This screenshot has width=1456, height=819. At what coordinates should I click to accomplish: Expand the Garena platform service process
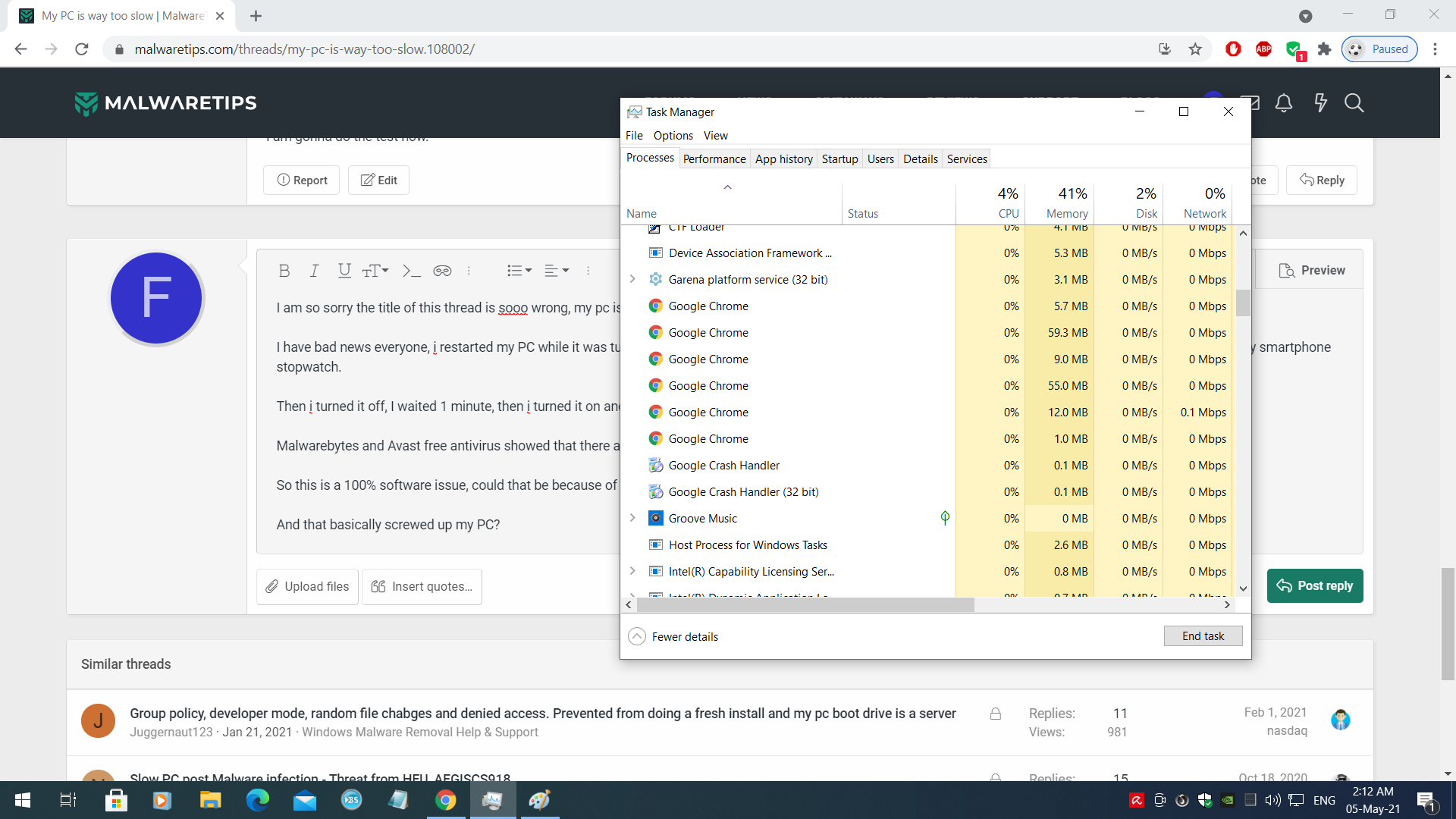coord(632,279)
